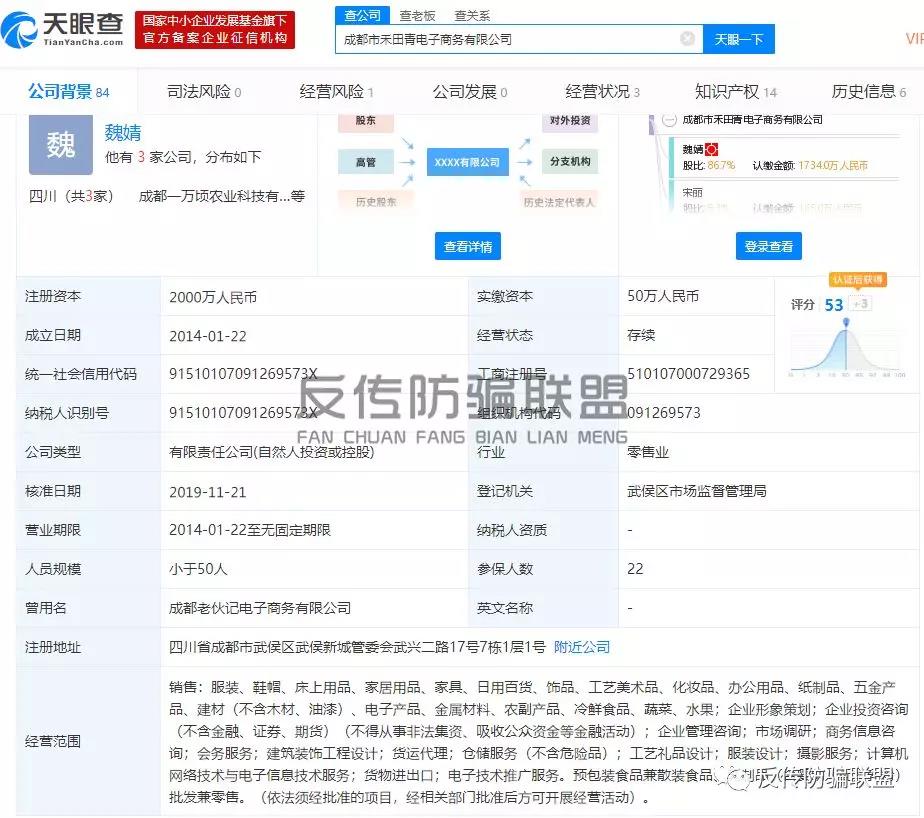Select the 查关系 search tab
The height and width of the screenshot is (818, 924).
pyautogui.click(x=472, y=16)
